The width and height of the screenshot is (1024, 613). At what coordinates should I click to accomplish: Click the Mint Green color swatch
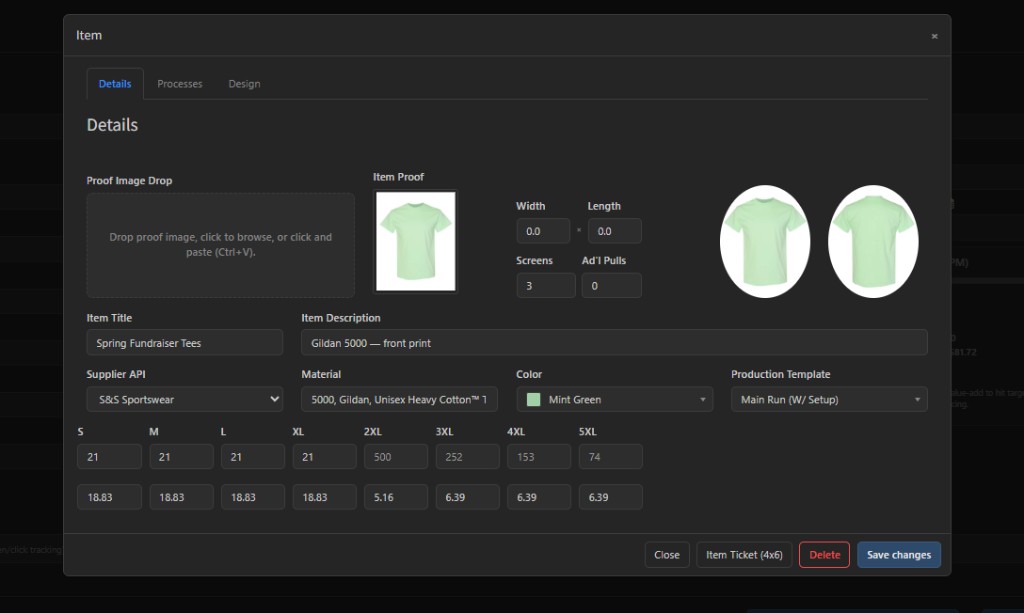pos(534,400)
